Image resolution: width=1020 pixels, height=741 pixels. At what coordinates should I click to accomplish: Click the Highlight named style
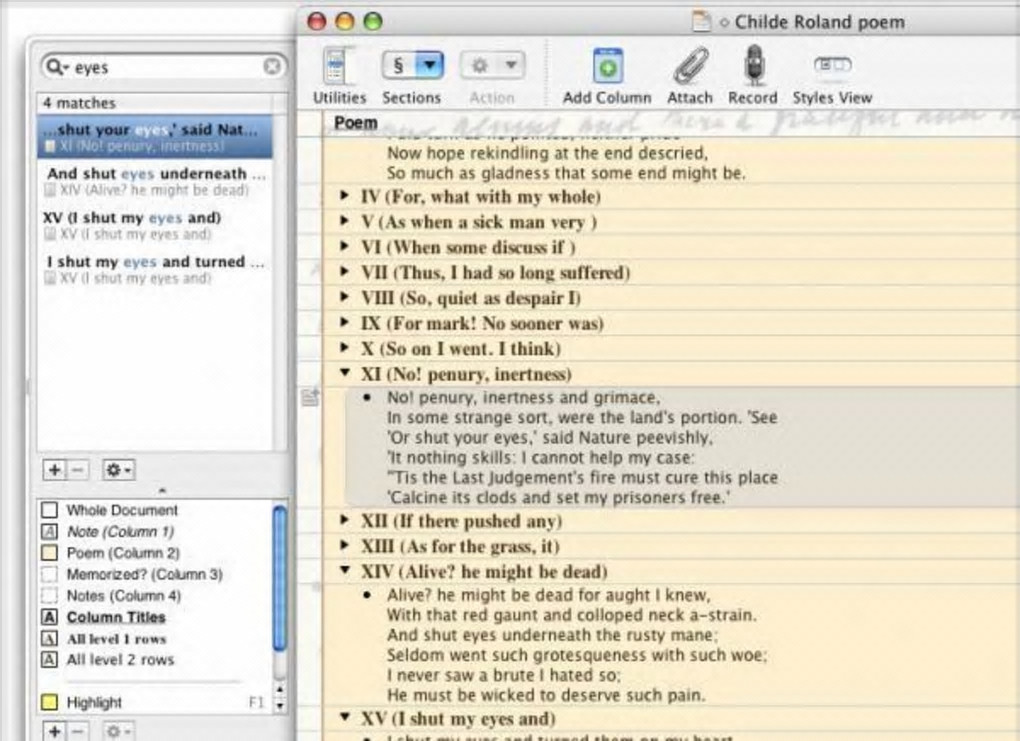point(94,703)
